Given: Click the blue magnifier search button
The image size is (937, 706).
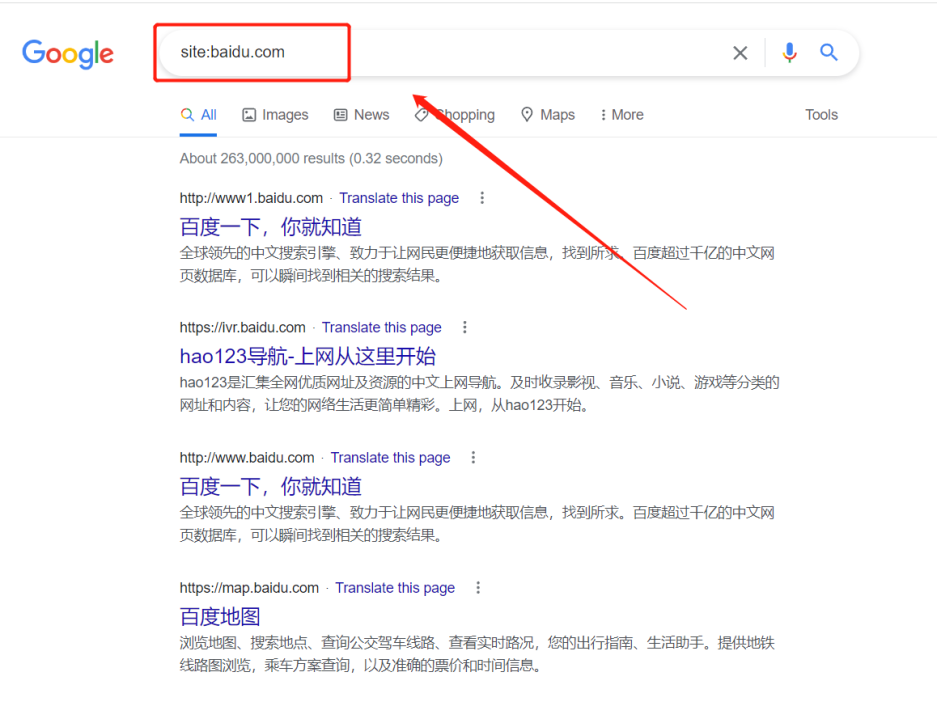Looking at the screenshot, I should pos(828,53).
